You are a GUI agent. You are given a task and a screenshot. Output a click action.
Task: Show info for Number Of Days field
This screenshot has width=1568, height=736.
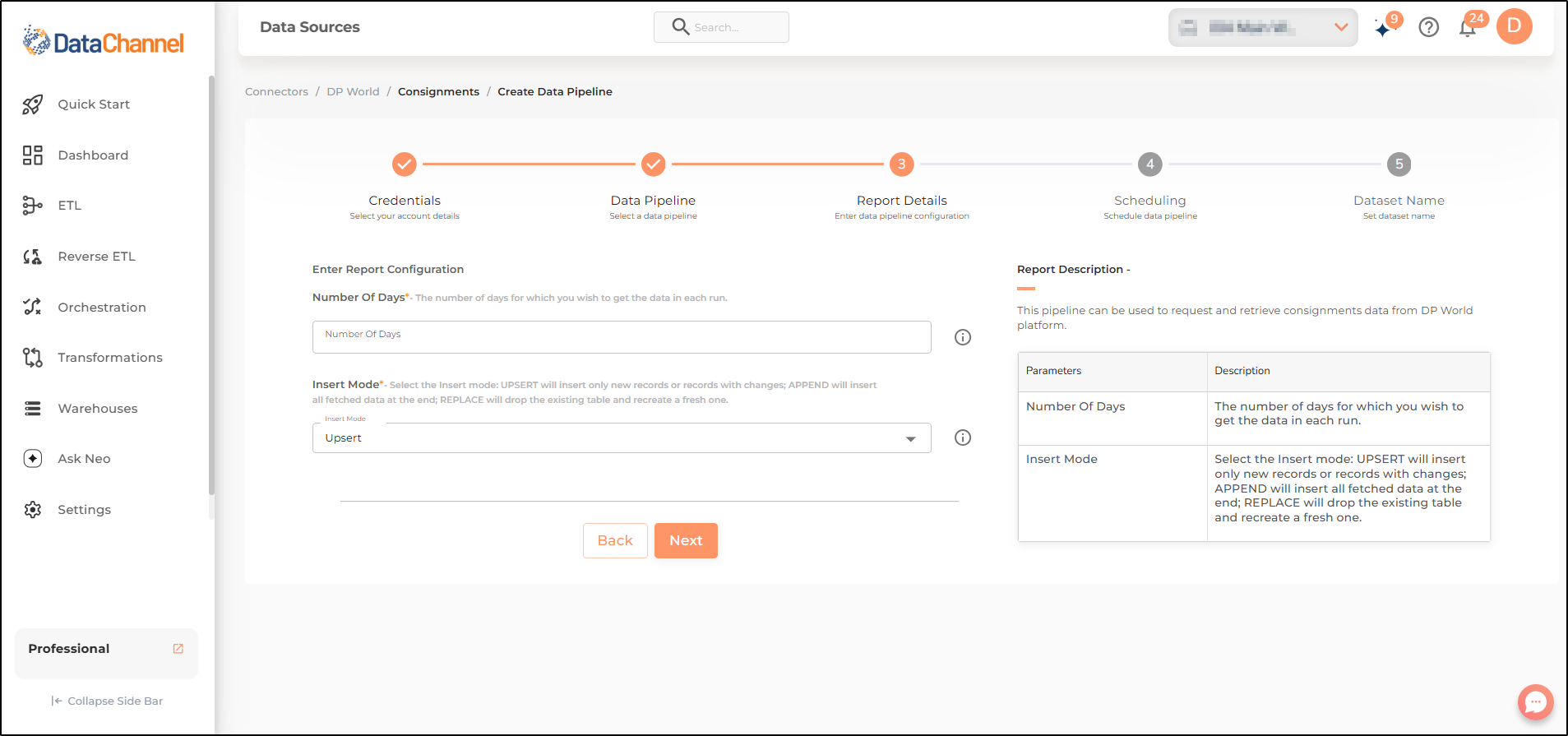(963, 337)
